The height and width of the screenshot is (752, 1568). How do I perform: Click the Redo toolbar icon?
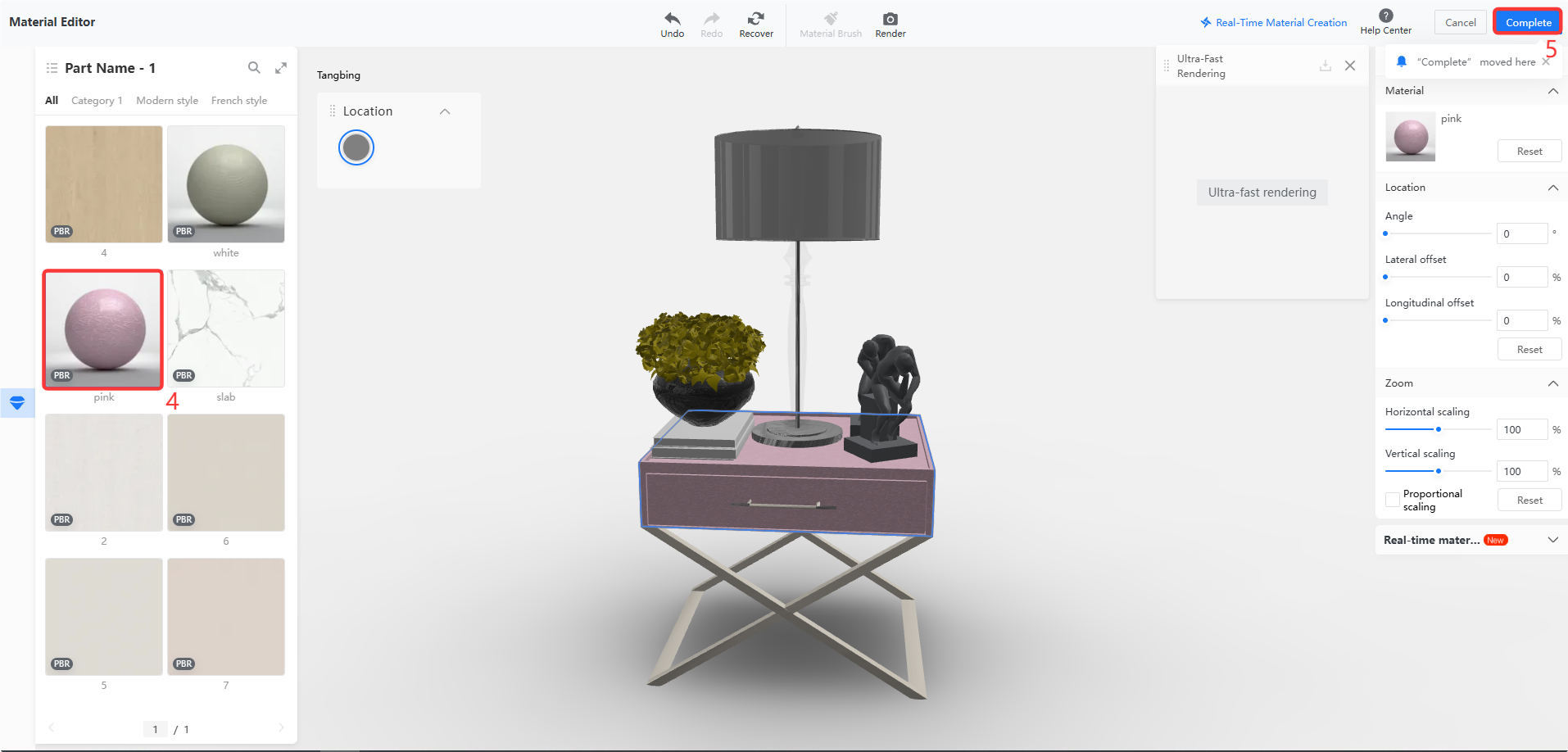(711, 25)
